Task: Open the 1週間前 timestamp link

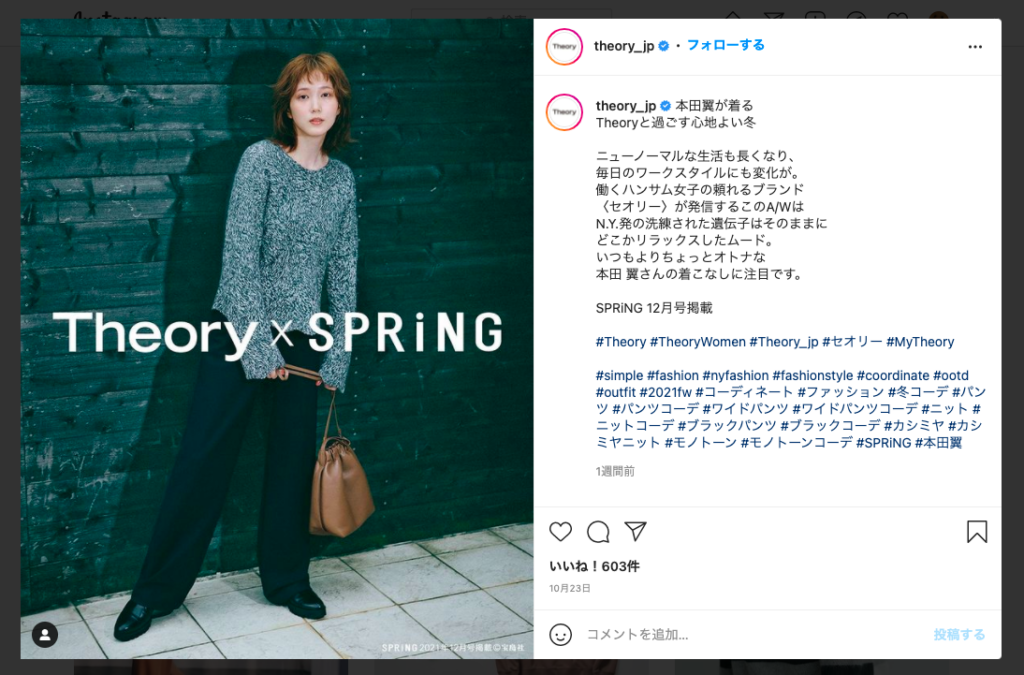Action: coord(615,471)
